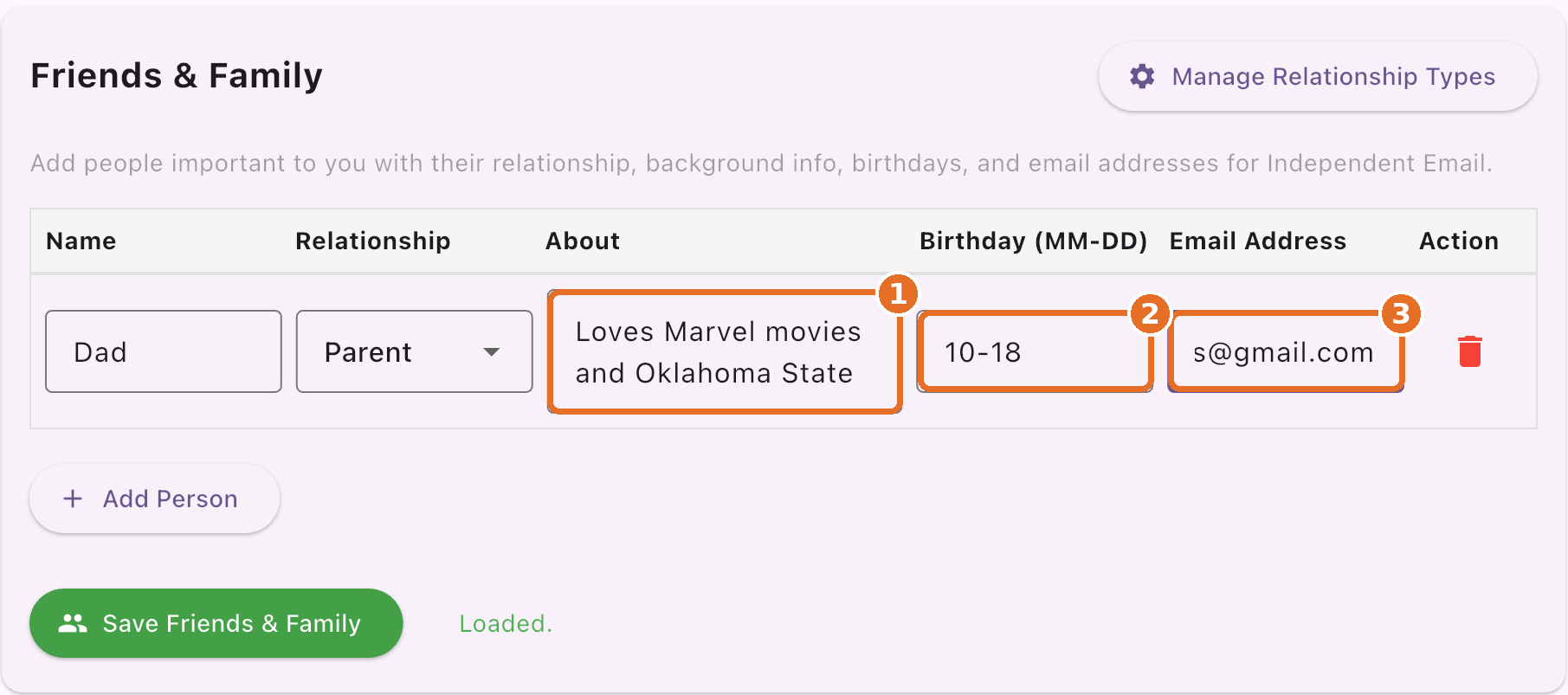Click the Name field containing Dad
The image size is (1568, 695).
click(164, 351)
